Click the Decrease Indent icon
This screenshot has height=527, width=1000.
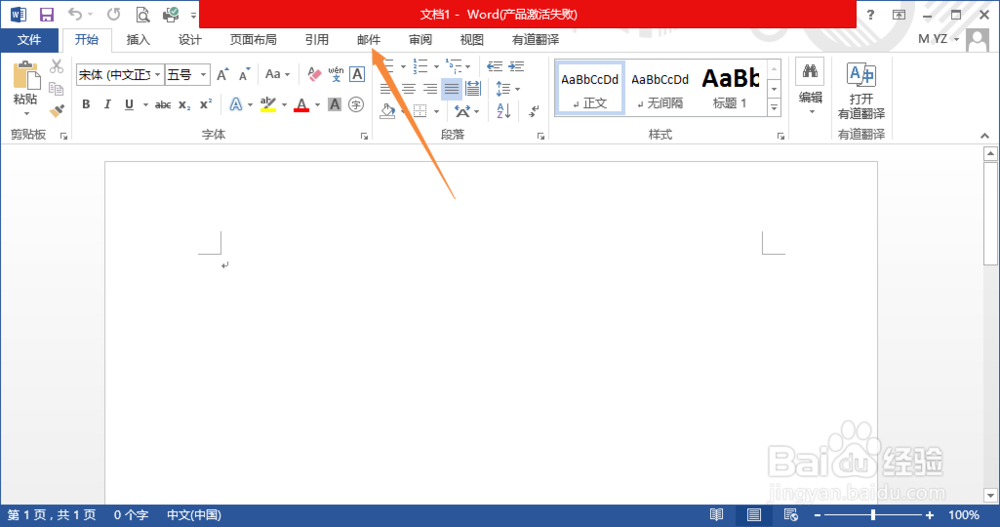click(x=494, y=66)
